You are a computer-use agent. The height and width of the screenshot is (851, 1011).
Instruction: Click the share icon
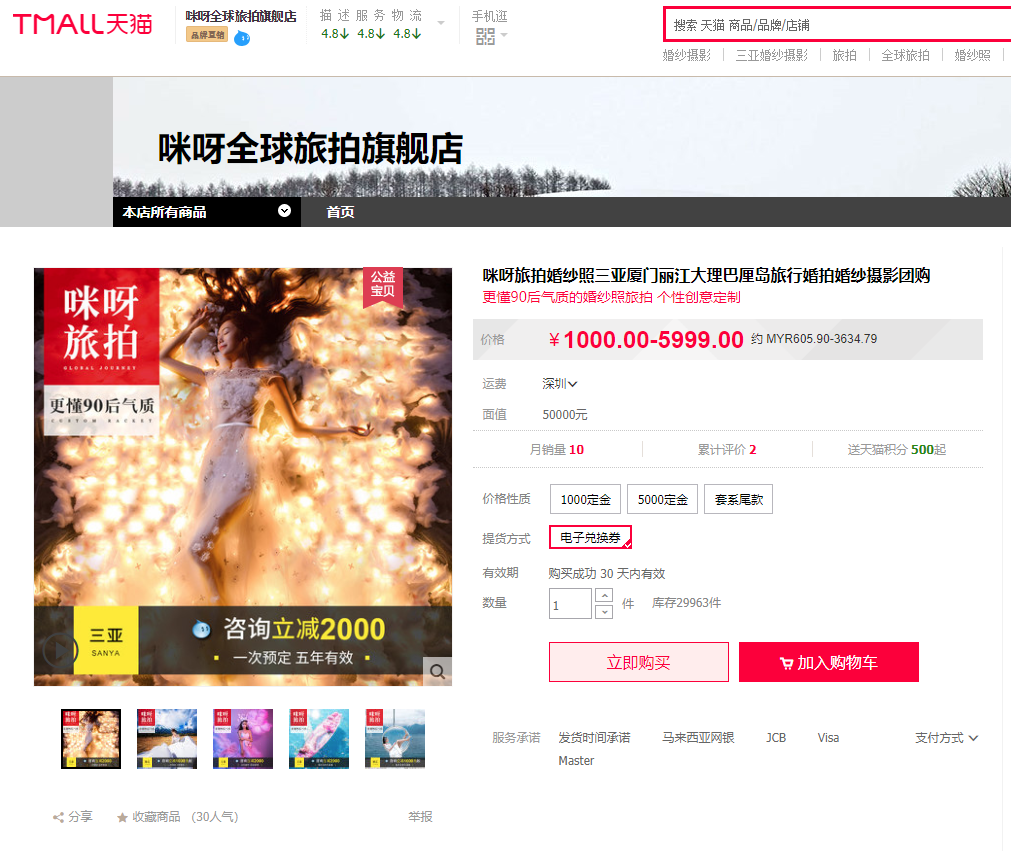pos(58,817)
